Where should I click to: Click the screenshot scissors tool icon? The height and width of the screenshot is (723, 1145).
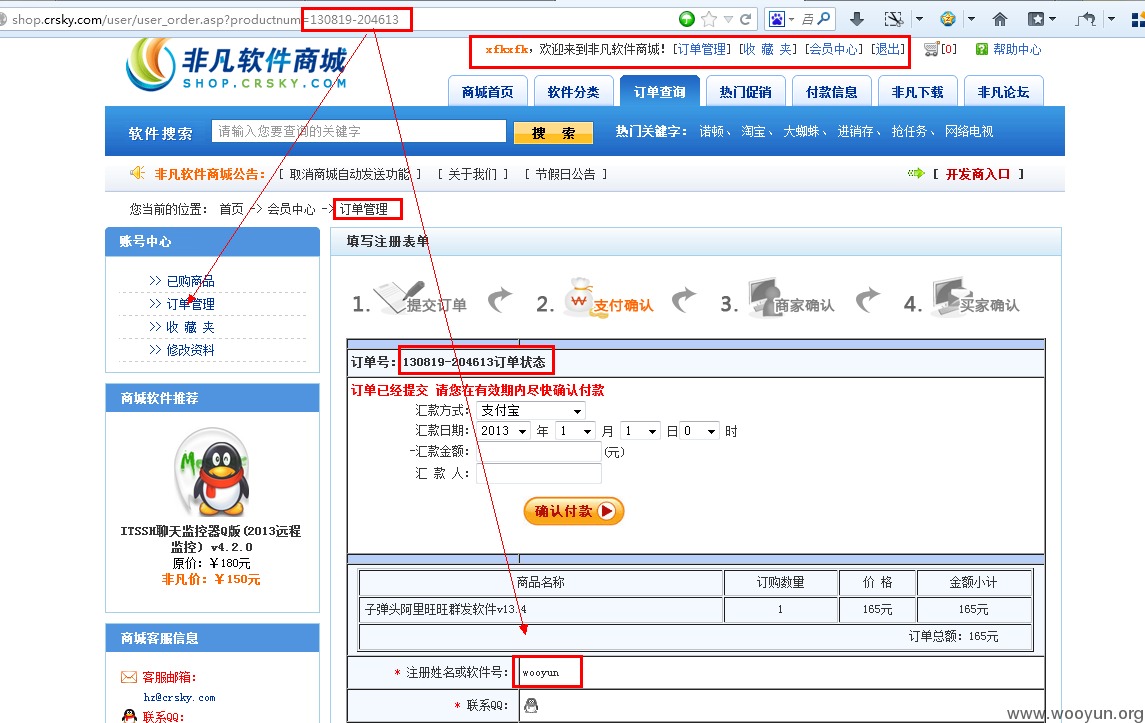[893, 19]
